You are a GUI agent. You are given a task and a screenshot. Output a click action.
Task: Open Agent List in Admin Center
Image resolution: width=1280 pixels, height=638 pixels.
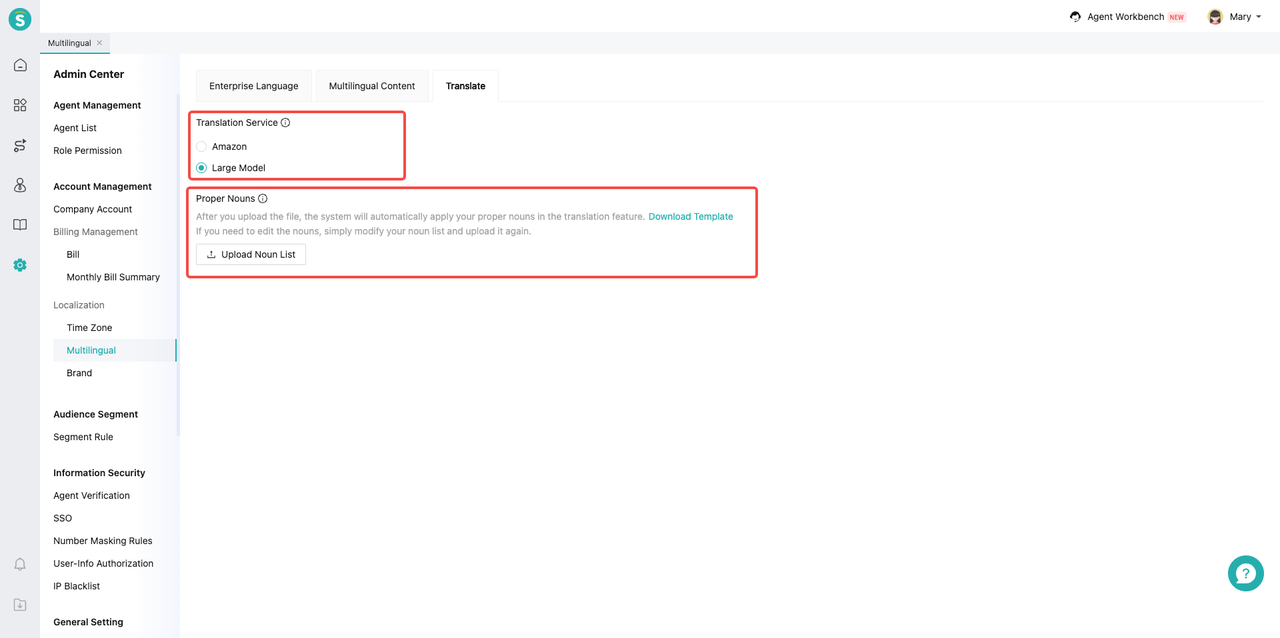click(75, 128)
